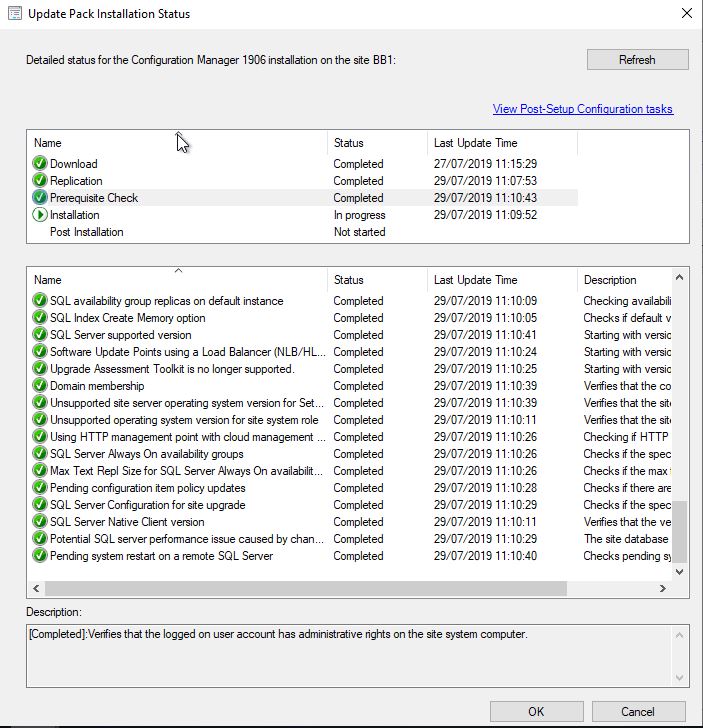
Task: Select 'Pending system restart on a remote SQL Server' text
Action: (x=162, y=556)
